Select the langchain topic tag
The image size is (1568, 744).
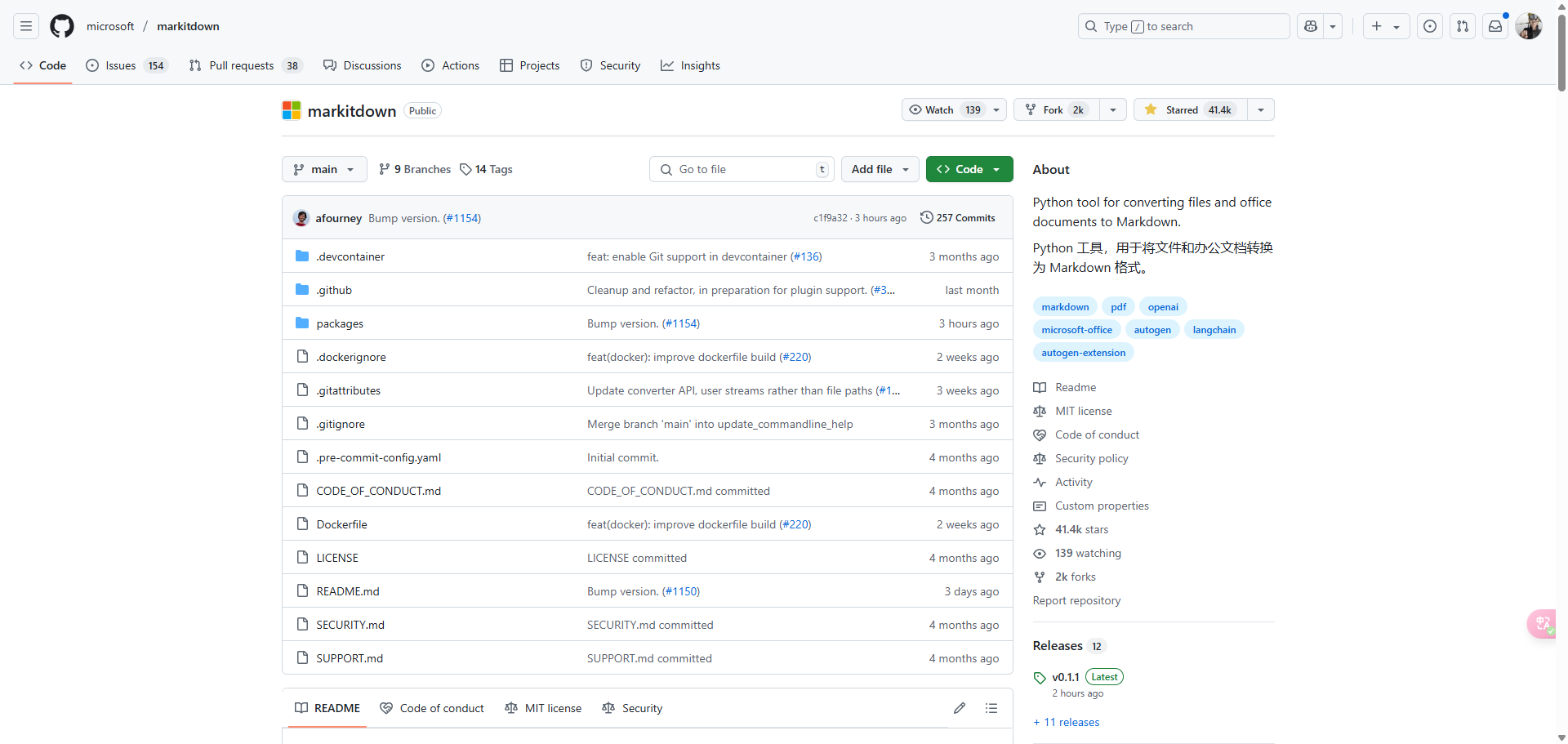pyautogui.click(x=1214, y=330)
